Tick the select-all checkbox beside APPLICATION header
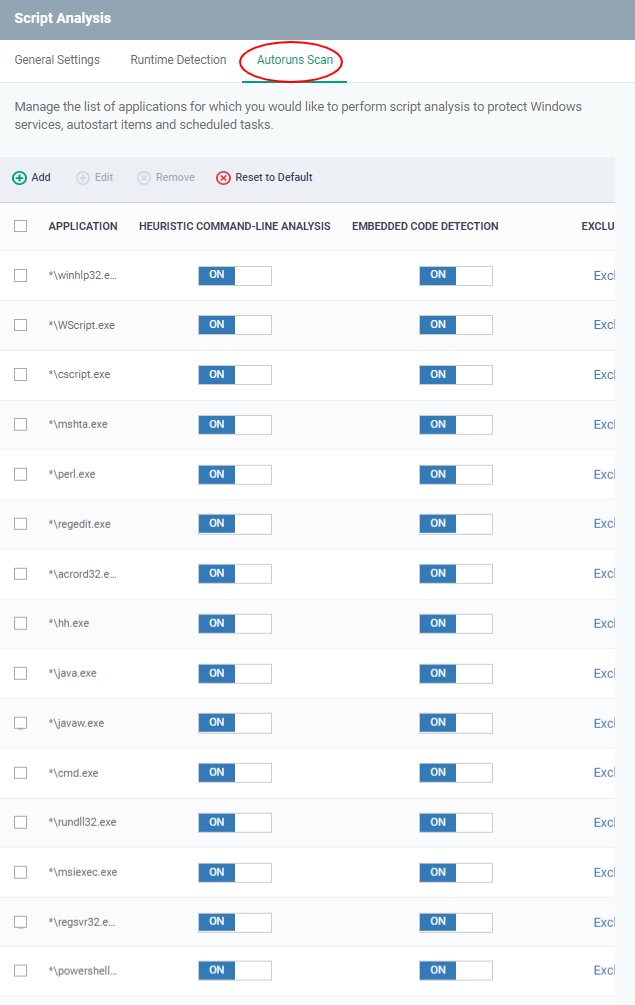 (x=21, y=226)
